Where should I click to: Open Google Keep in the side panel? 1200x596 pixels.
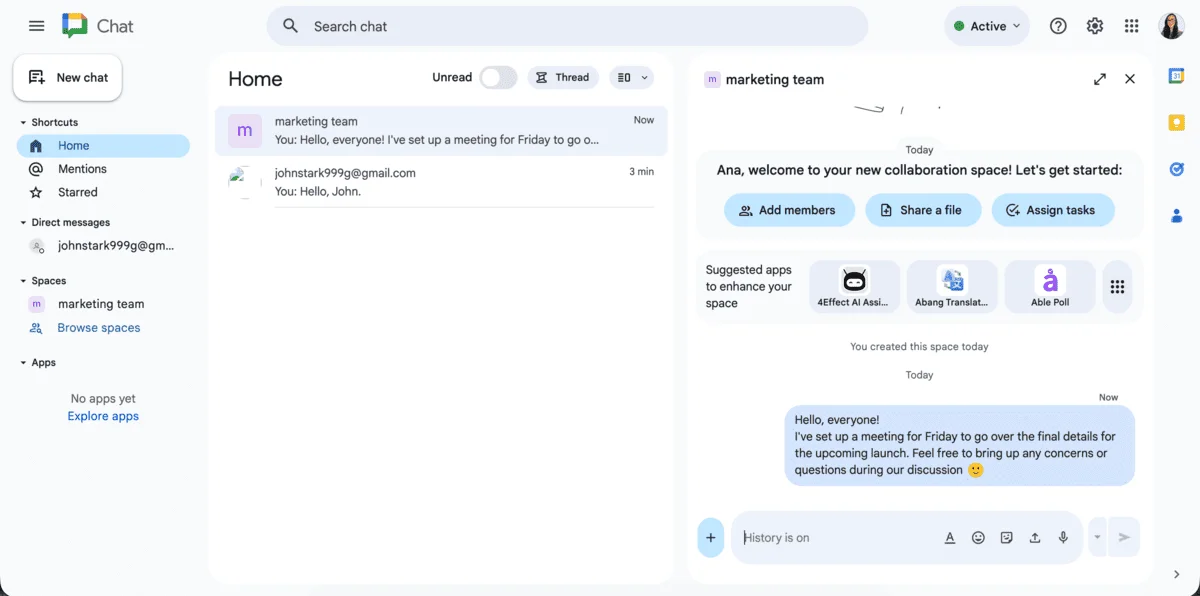[x=1176, y=122]
